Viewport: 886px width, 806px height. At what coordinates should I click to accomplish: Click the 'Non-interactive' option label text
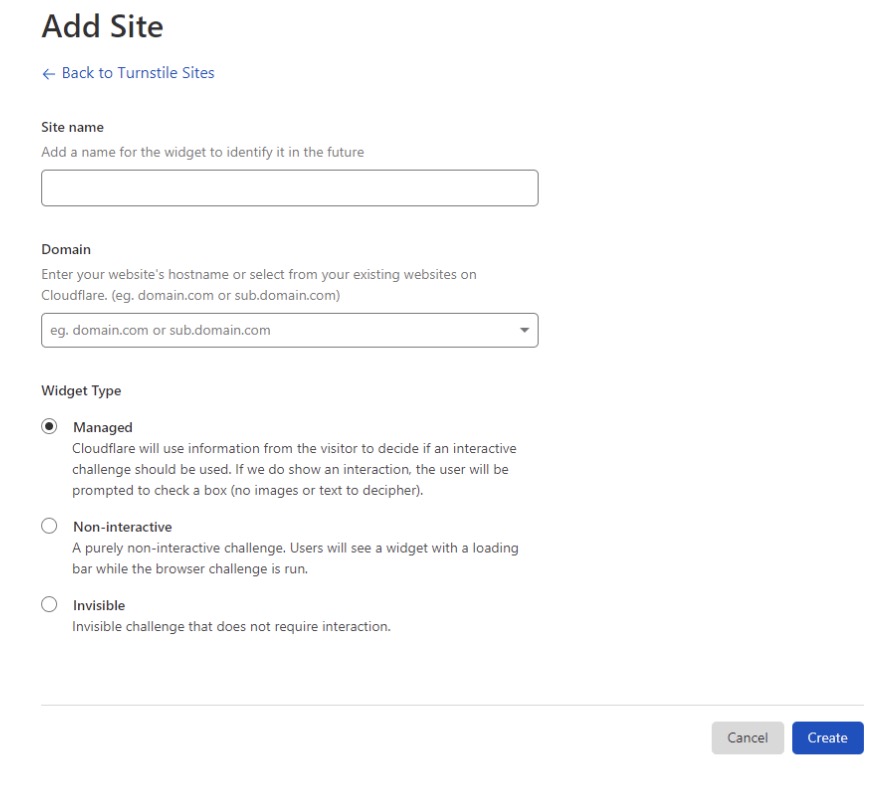pos(122,527)
